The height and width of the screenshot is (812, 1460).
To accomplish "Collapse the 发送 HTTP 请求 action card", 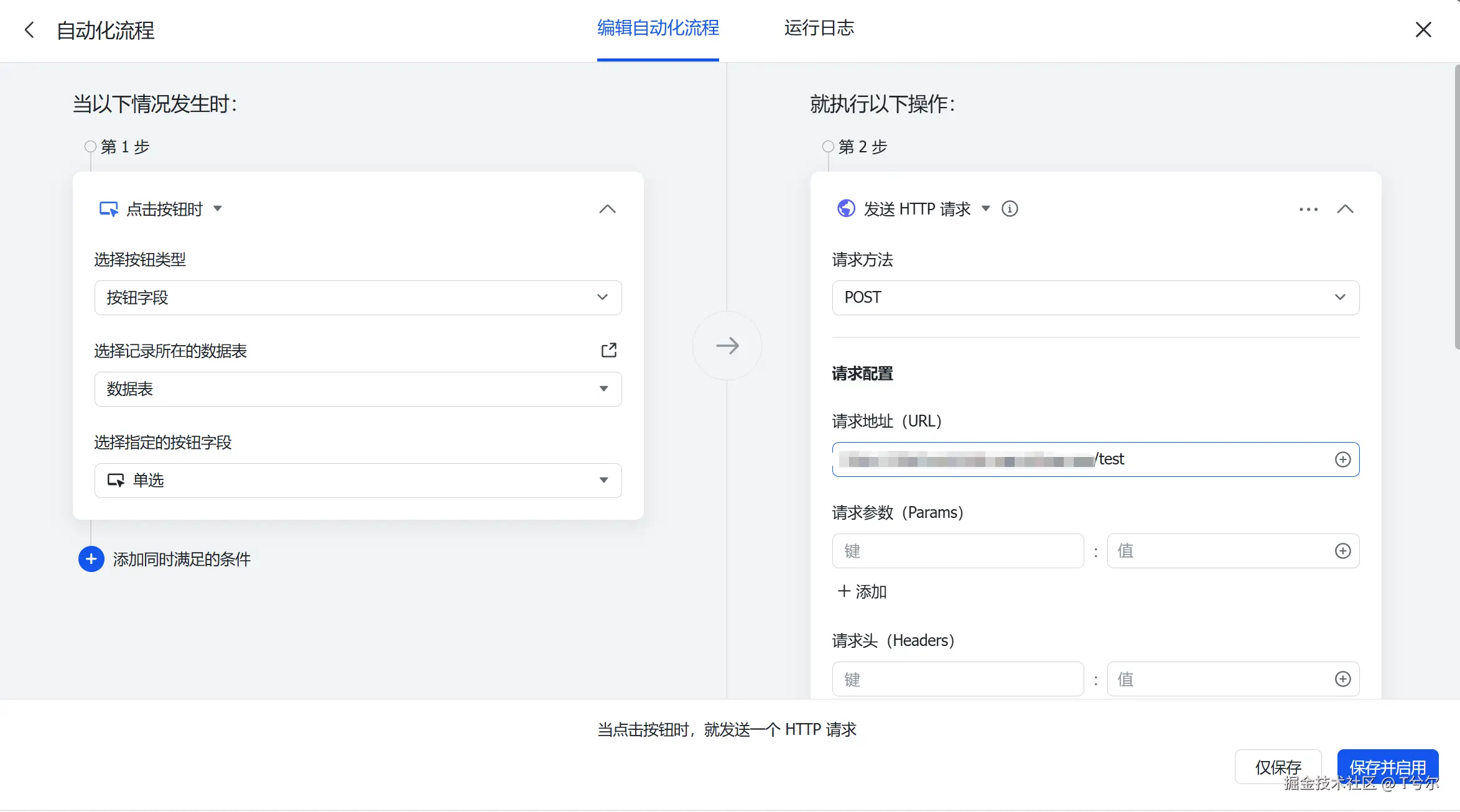I will pos(1345,210).
